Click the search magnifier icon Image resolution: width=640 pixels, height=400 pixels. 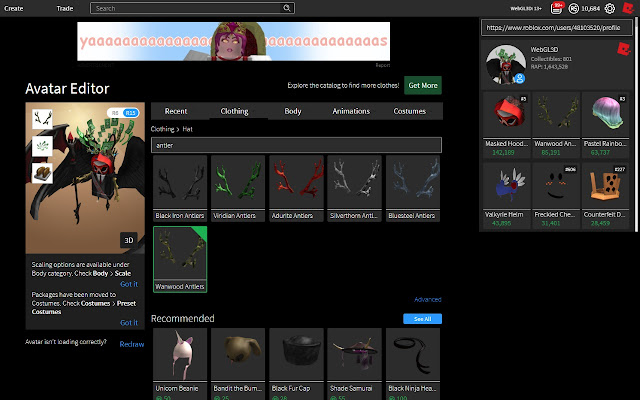pos(287,8)
